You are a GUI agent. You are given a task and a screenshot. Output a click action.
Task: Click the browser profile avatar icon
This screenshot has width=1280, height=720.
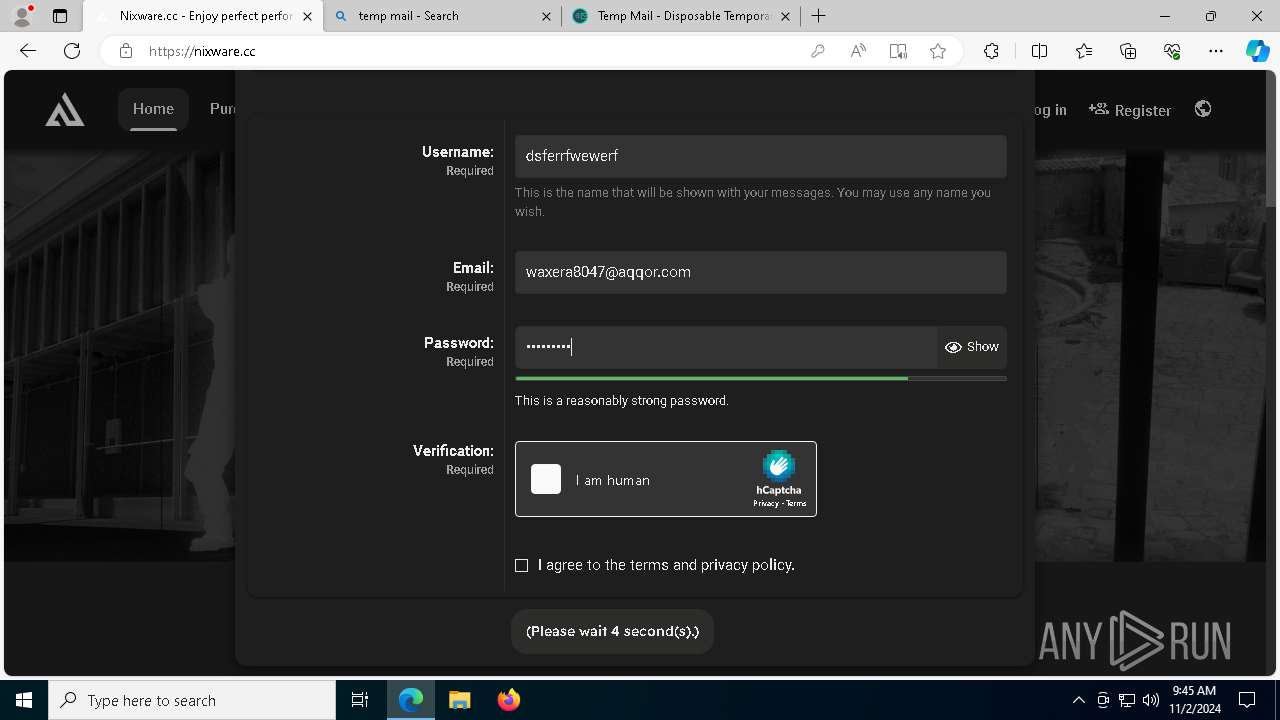[x=22, y=15]
